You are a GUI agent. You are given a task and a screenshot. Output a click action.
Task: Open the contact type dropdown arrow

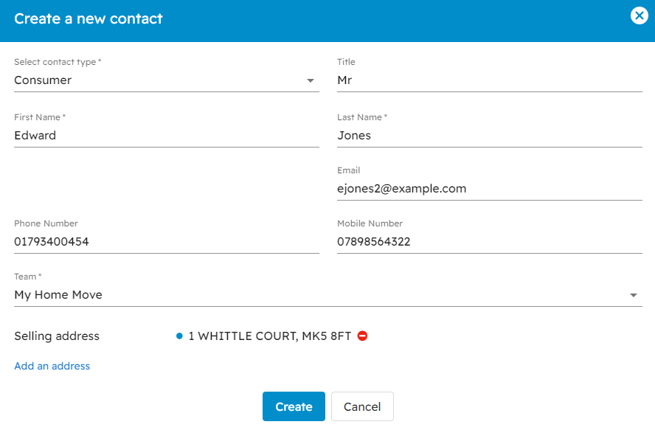[311, 81]
